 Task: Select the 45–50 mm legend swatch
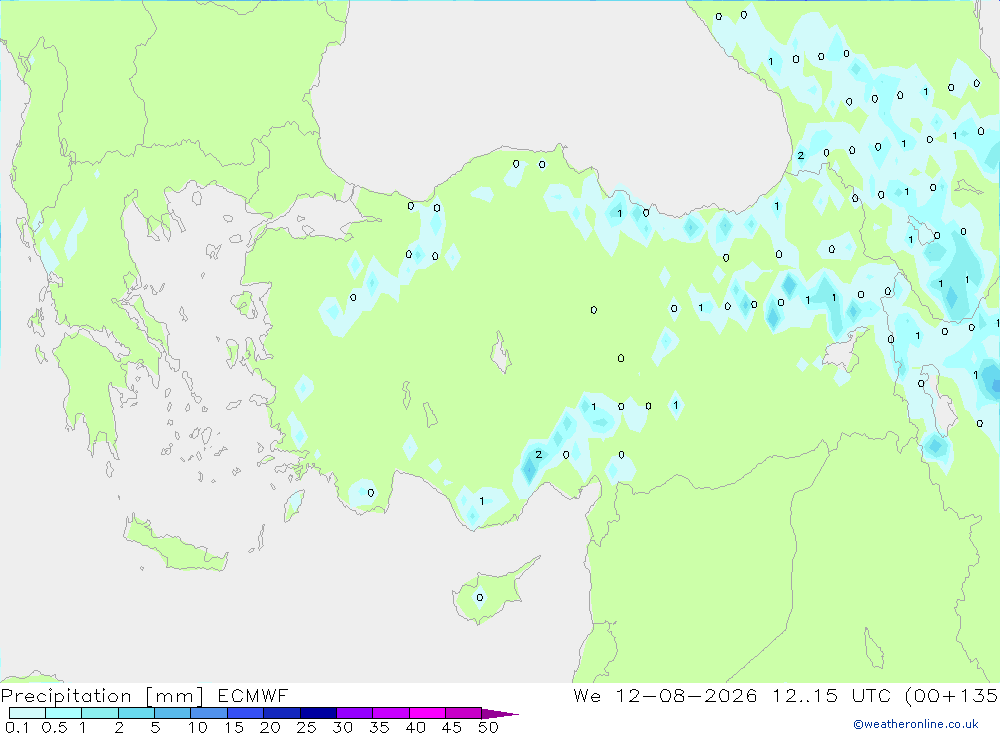tap(464, 713)
